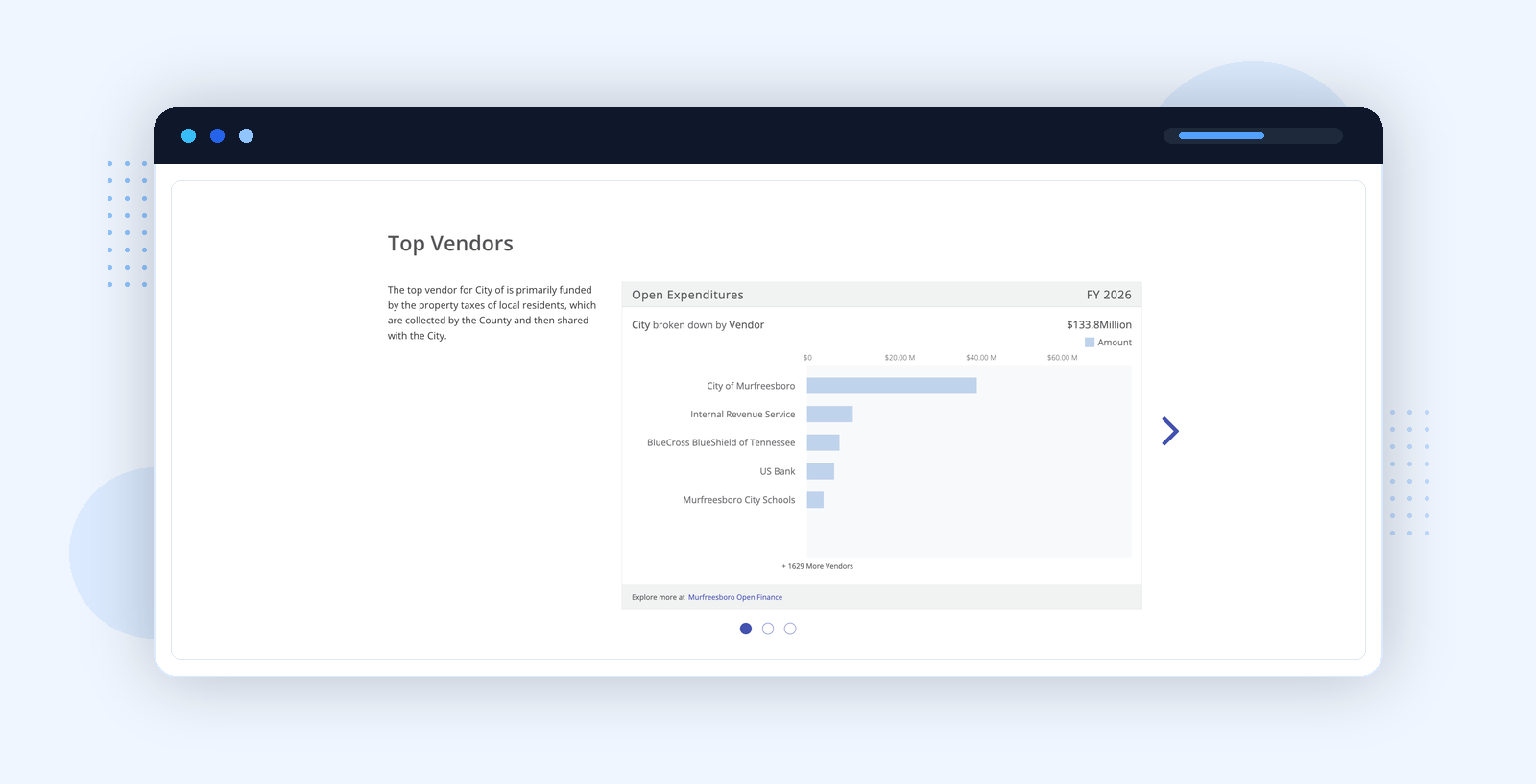Click 'City broken down by Vendor' subtitle
Image resolution: width=1536 pixels, height=784 pixels.
tap(698, 325)
